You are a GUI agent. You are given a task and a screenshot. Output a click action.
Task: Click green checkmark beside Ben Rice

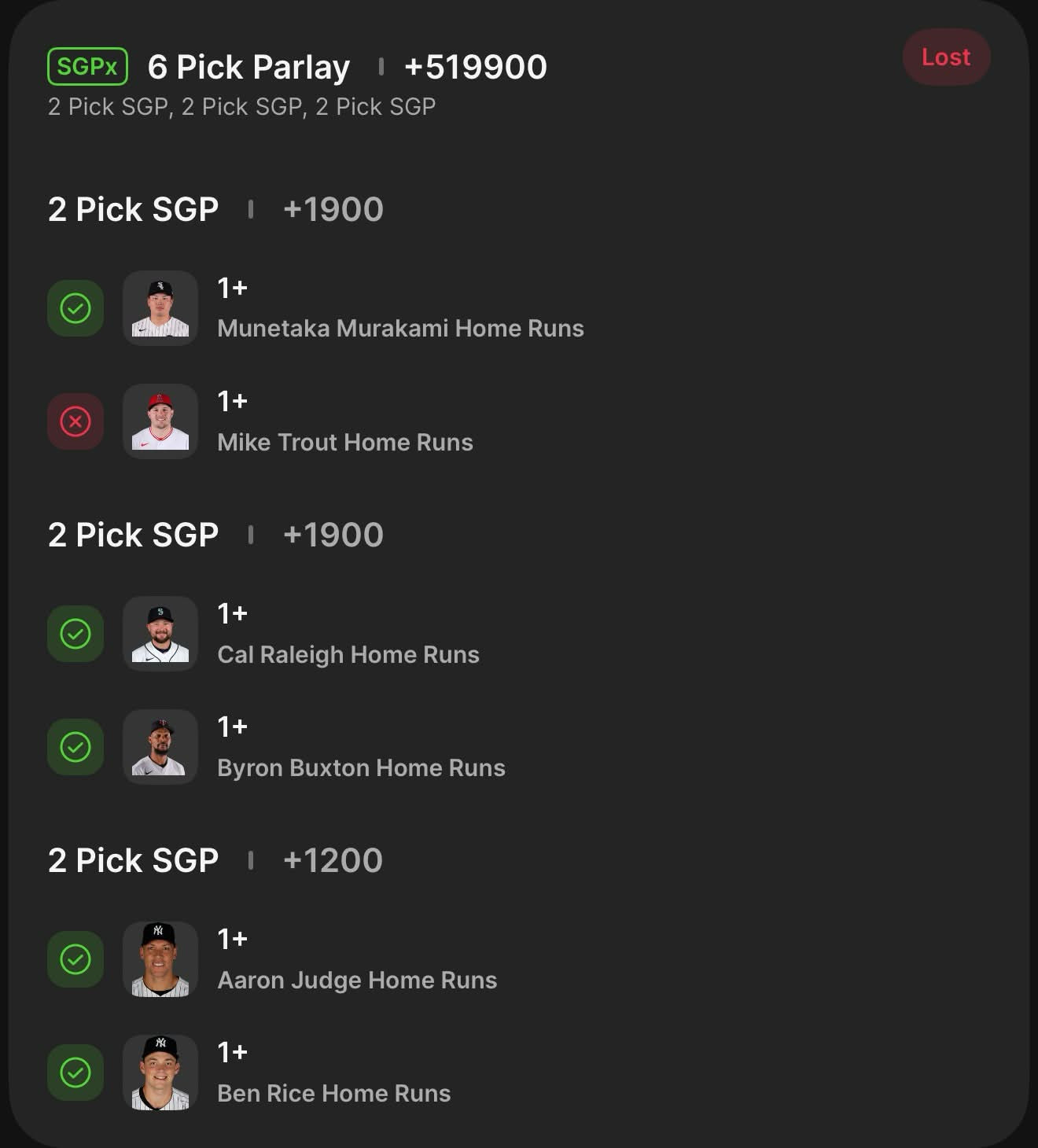[x=75, y=1073]
